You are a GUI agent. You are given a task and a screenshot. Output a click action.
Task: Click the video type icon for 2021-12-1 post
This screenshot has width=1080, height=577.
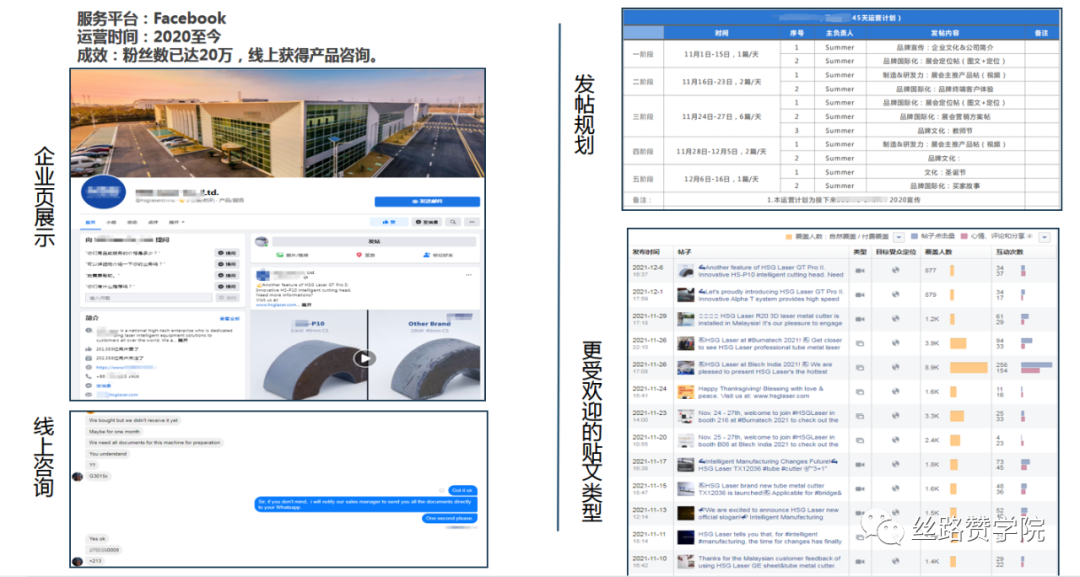860,295
